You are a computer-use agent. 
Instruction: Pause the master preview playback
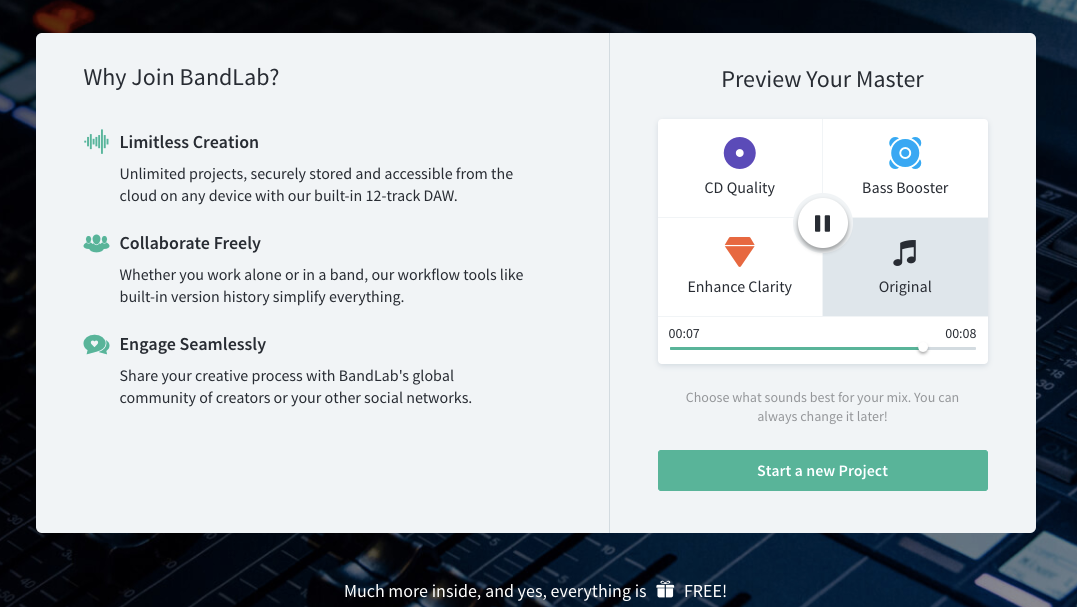pos(822,223)
